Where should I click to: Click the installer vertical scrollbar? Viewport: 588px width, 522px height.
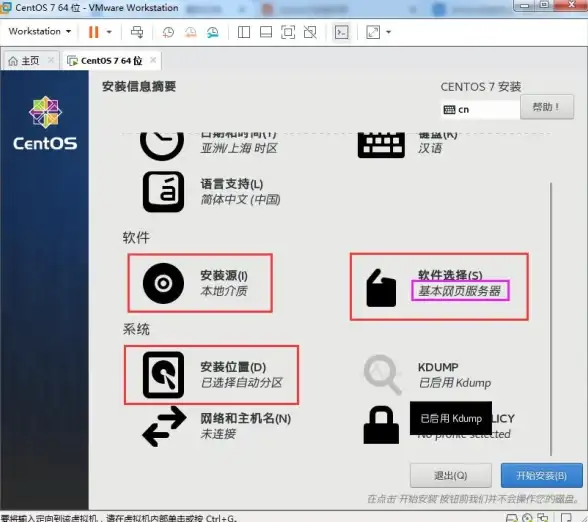[x=551, y=319]
